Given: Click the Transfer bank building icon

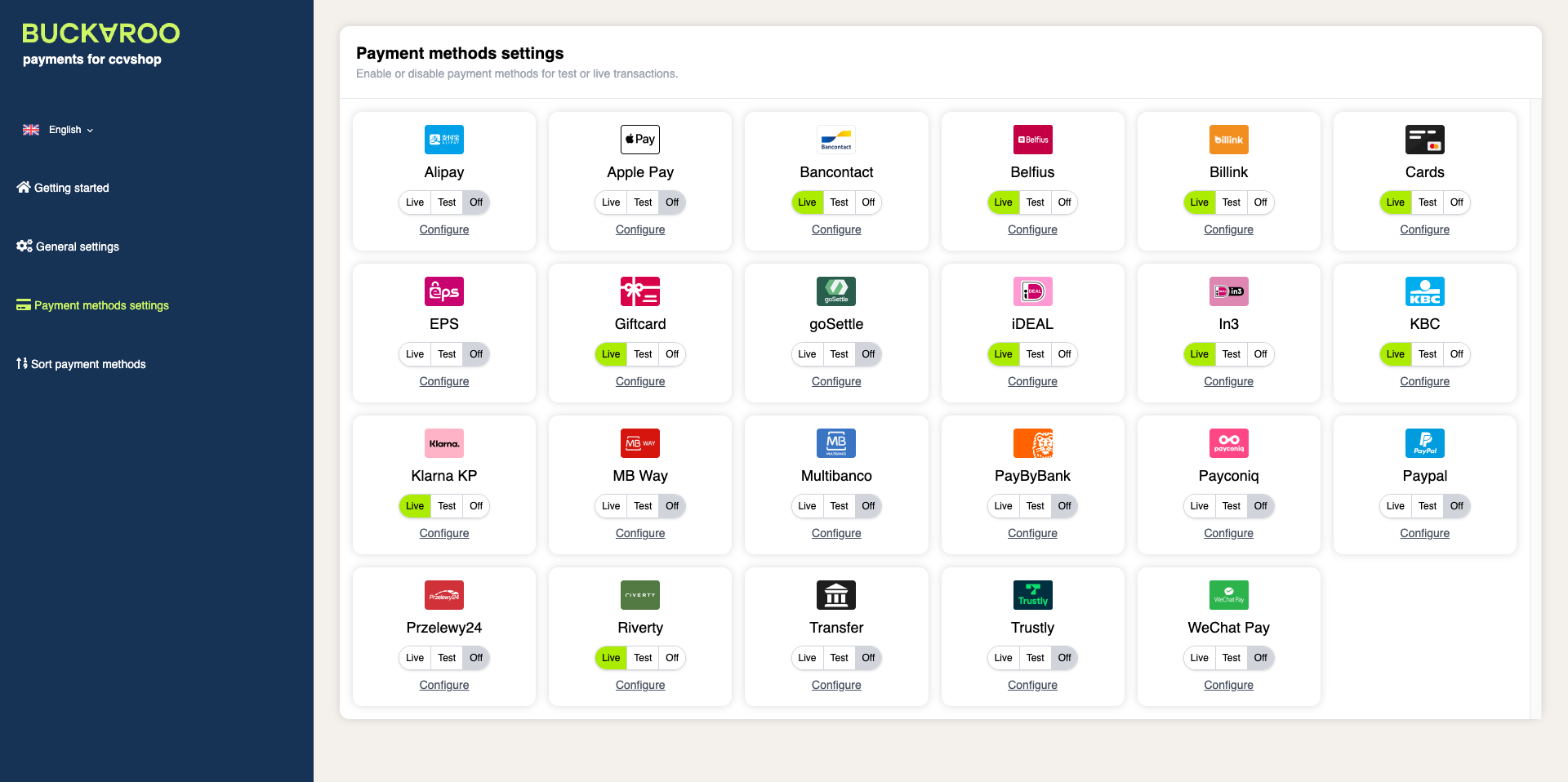Looking at the screenshot, I should [836, 595].
